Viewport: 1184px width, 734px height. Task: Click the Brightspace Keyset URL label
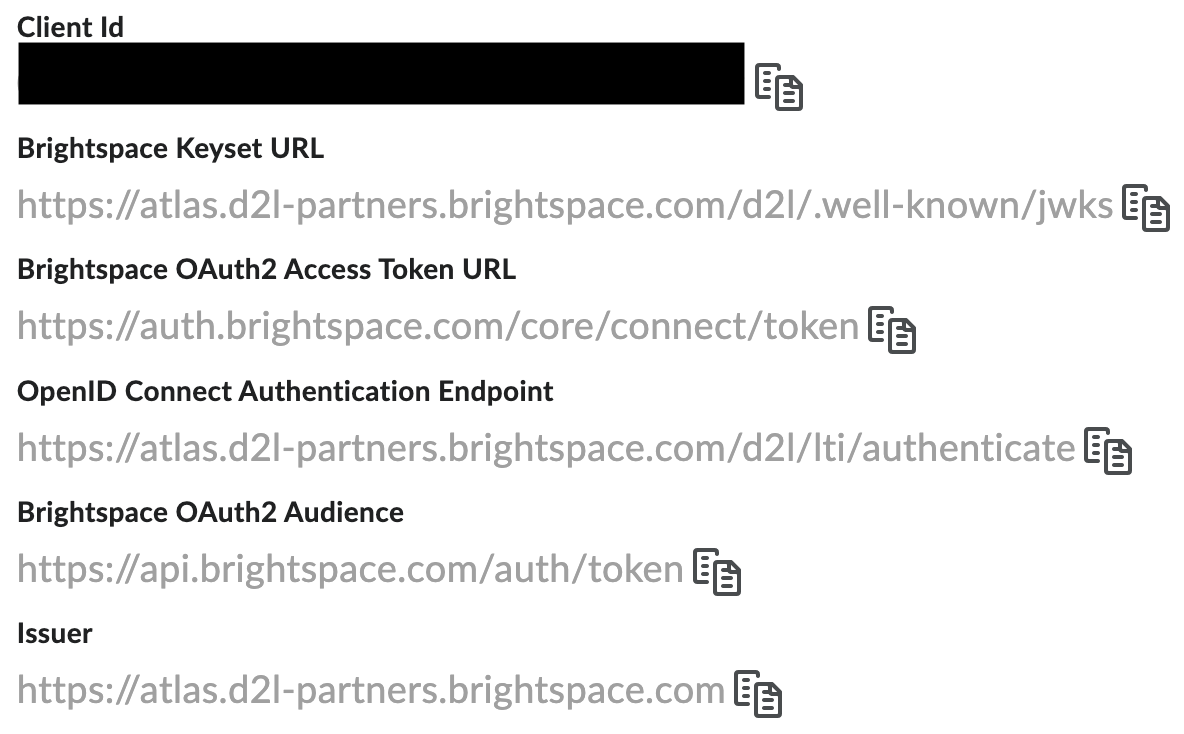click(x=171, y=149)
